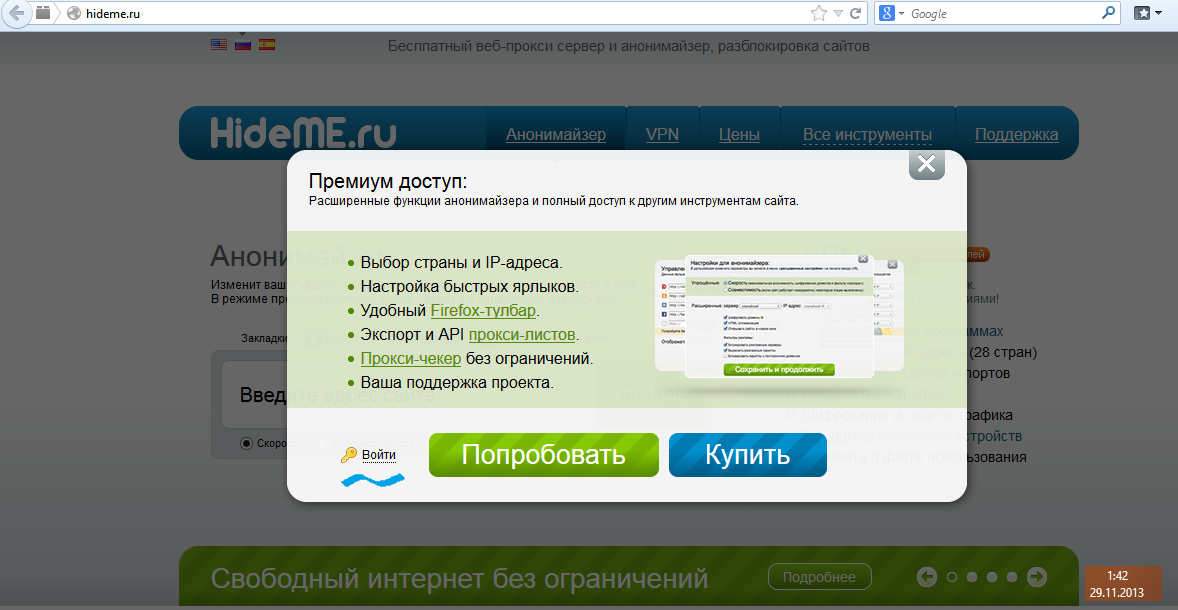Click the Войти login link
Image resolution: width=1178 pixels, height=610 pixels.
pyautogui.click(x=378, y=455)
